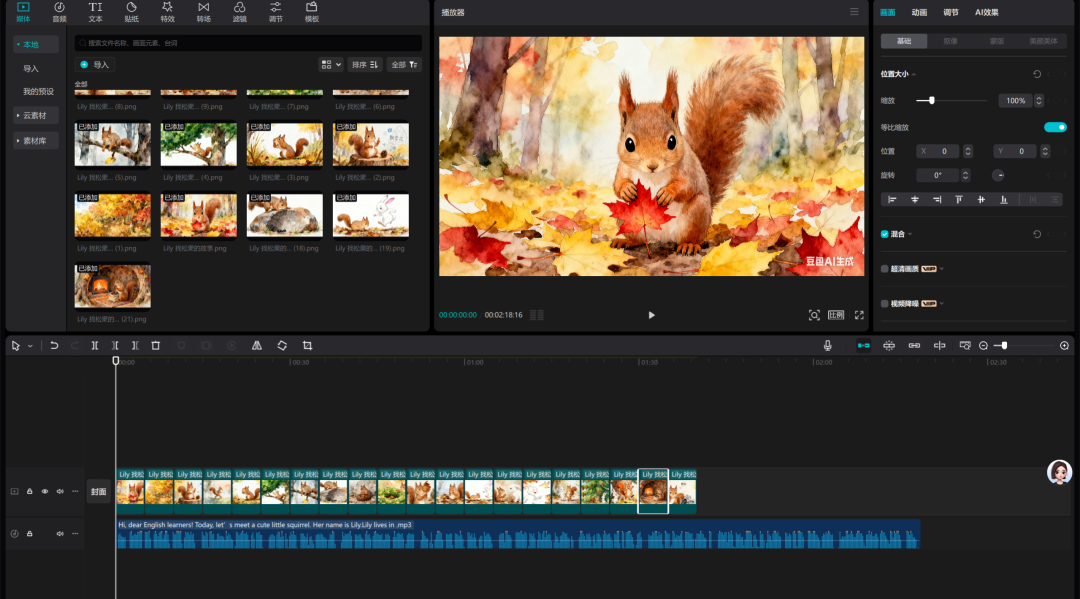This screenshot has width=1080, height=599.
Task: Expand the 云素材 sidebar section
Action: [x=37, y=116]
